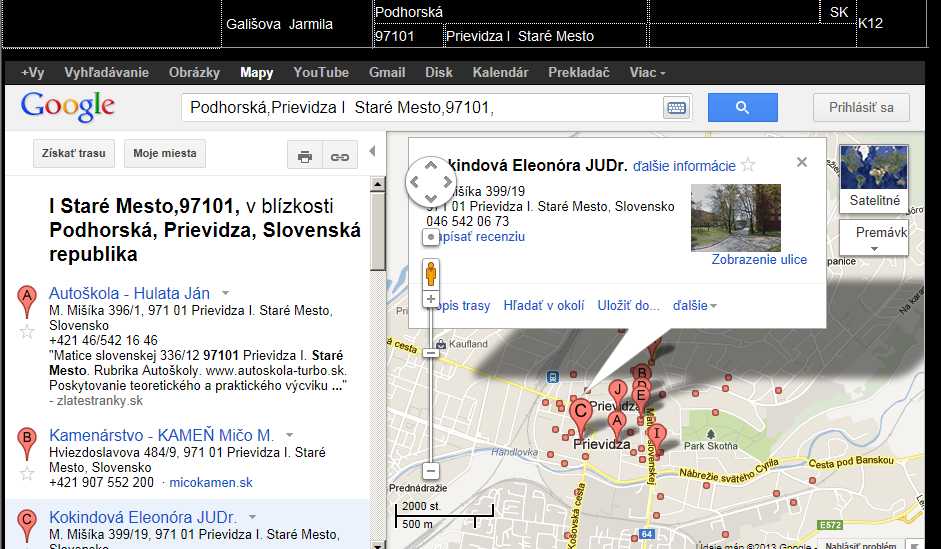This screenshot has width=941, height=549.
Task: Click results panel scroll-up arrow
Action: pos(377,184)
